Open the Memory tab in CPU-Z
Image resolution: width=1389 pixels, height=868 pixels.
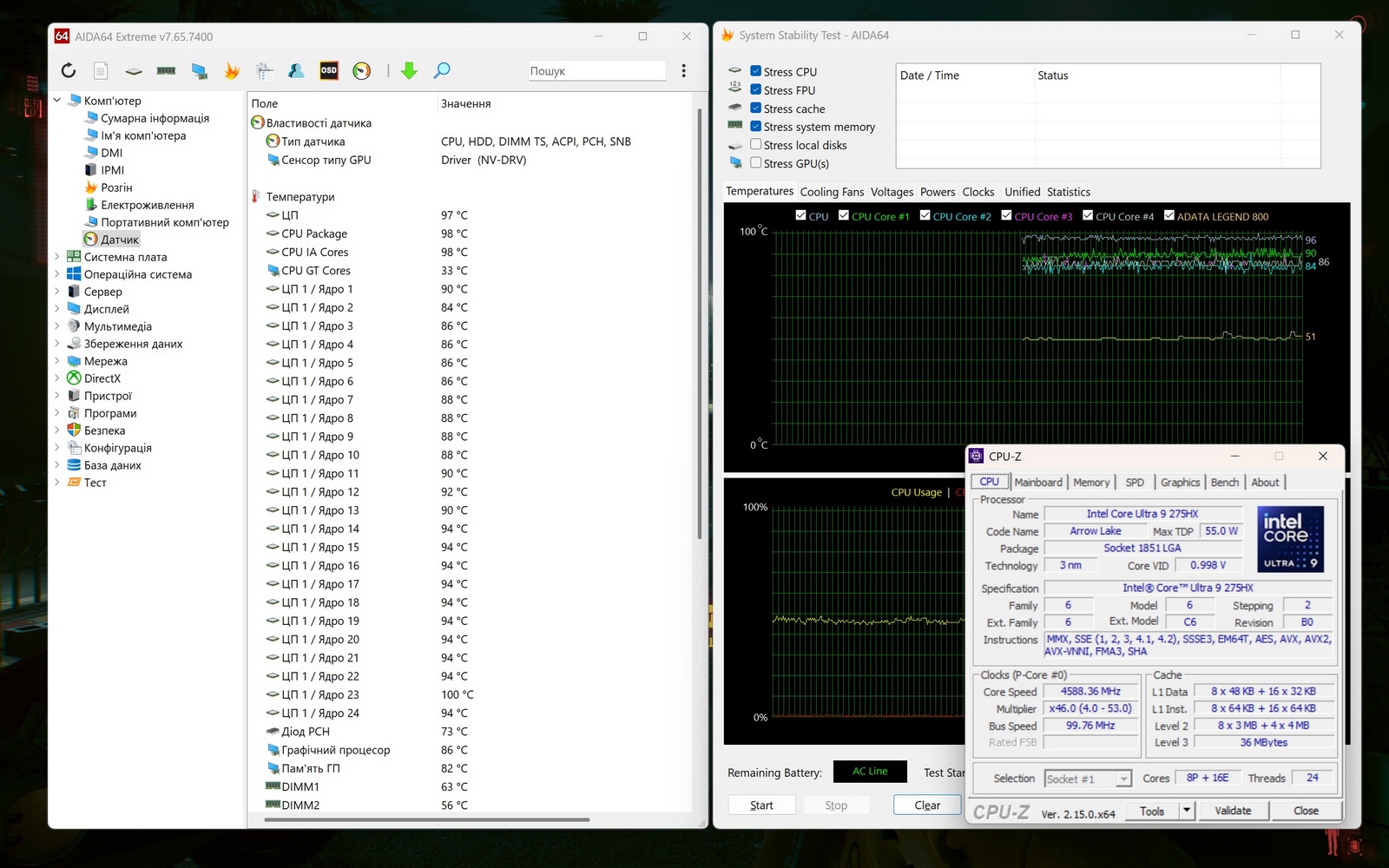click(x=1091, y=483)
